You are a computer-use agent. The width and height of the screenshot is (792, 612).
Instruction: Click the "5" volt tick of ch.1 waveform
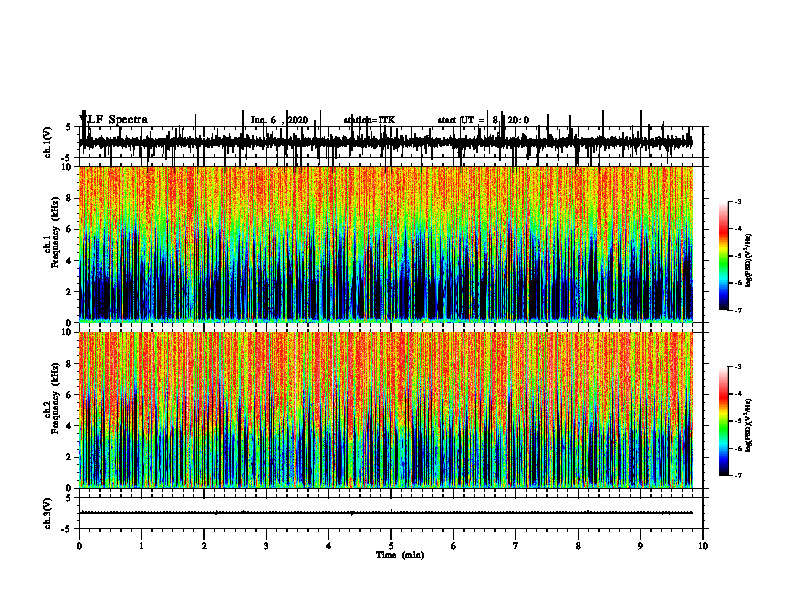68,128
